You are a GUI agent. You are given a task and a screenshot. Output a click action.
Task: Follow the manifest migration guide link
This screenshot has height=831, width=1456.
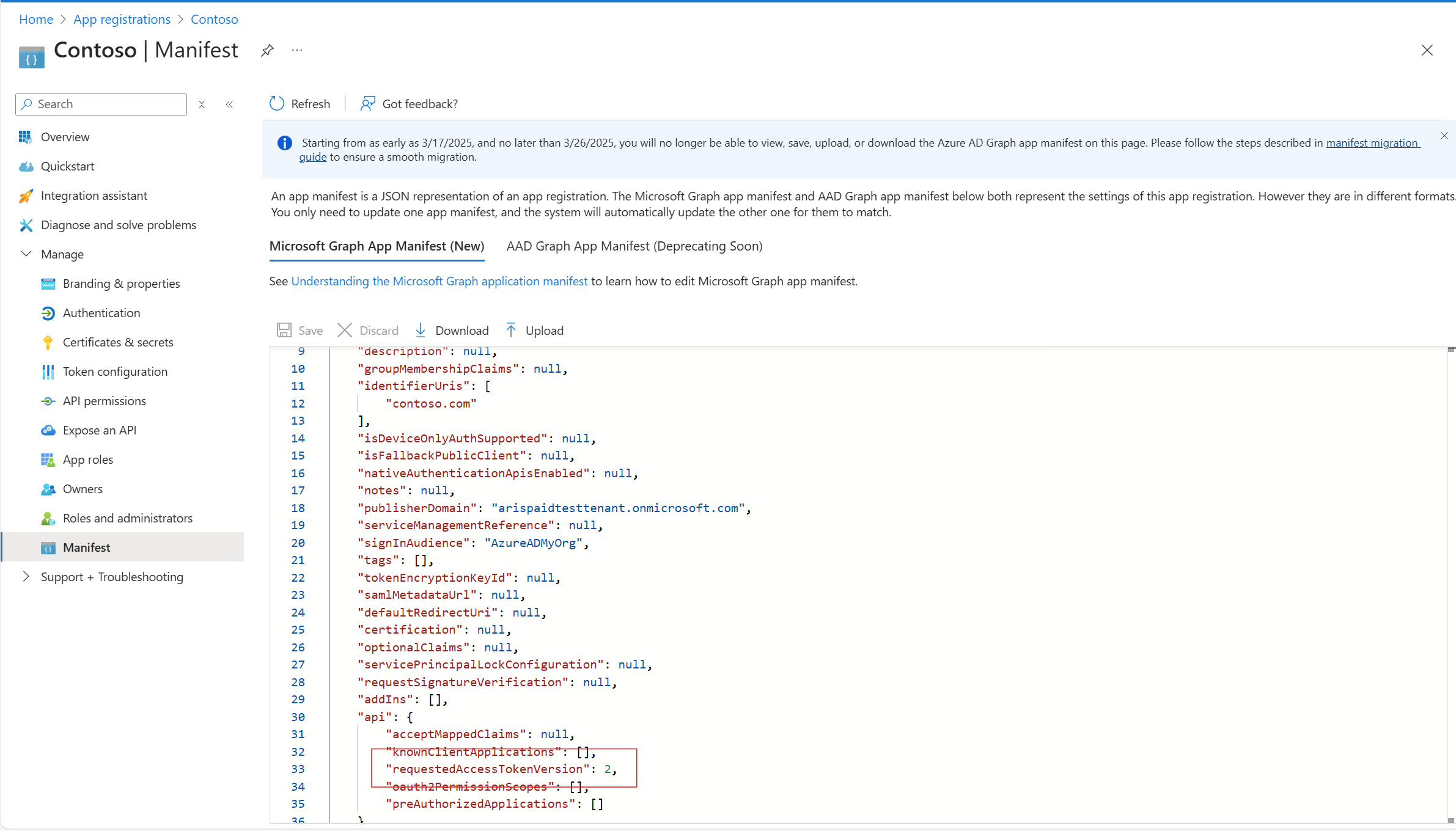tap(1371, 142)
